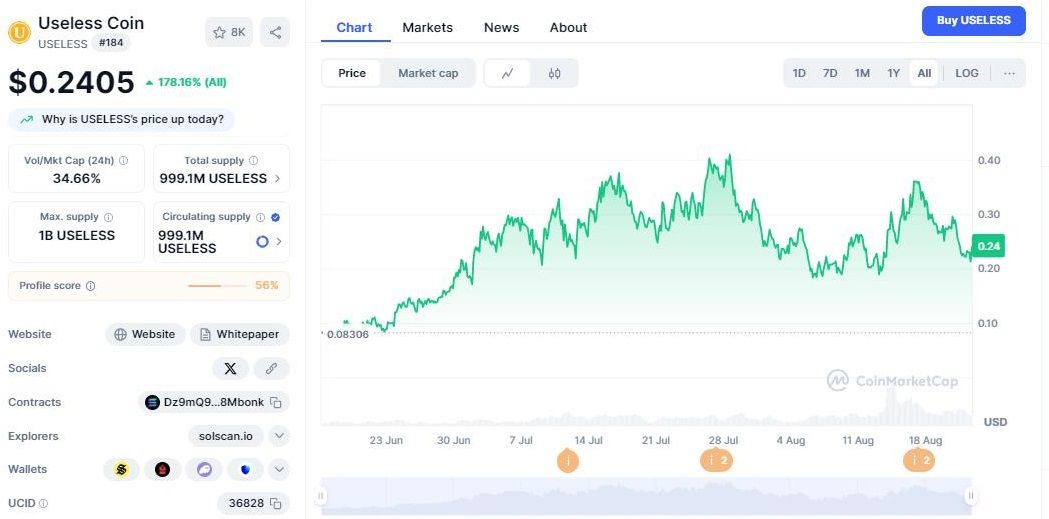
Task: Copy contract address Dz9mQ9...8Mbonk
Action: [x=275, y=402]
